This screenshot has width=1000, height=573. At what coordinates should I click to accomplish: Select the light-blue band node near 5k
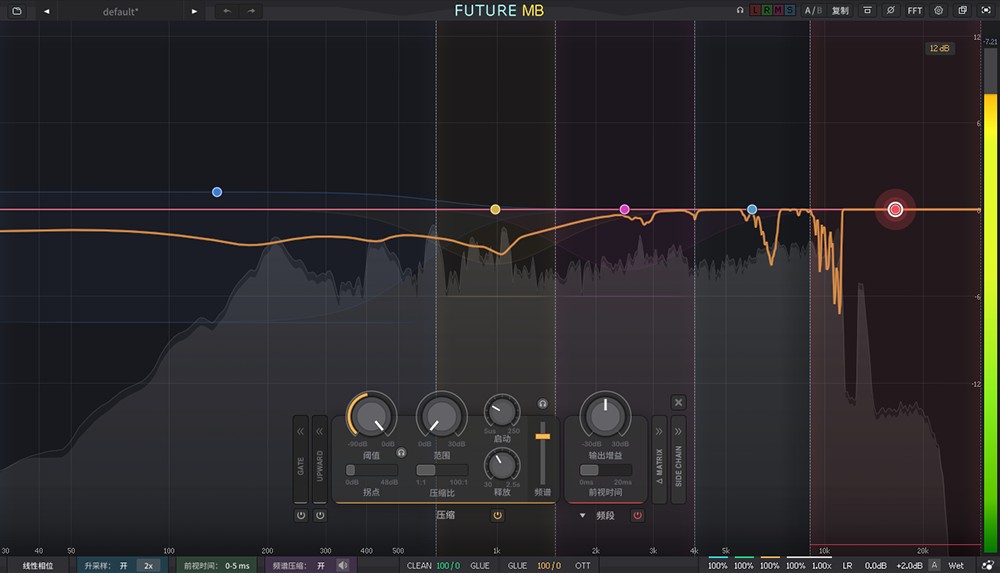(752, 209)
